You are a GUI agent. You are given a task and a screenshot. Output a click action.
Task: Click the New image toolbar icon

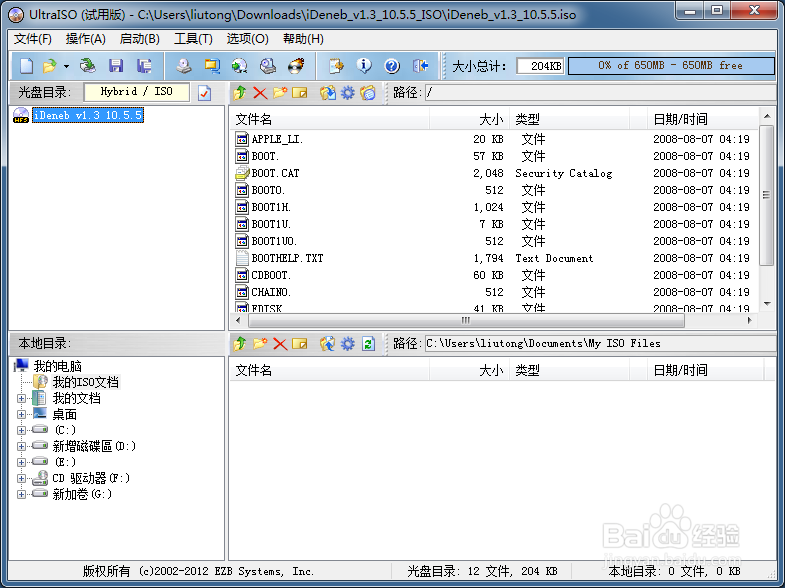[27, 66]
